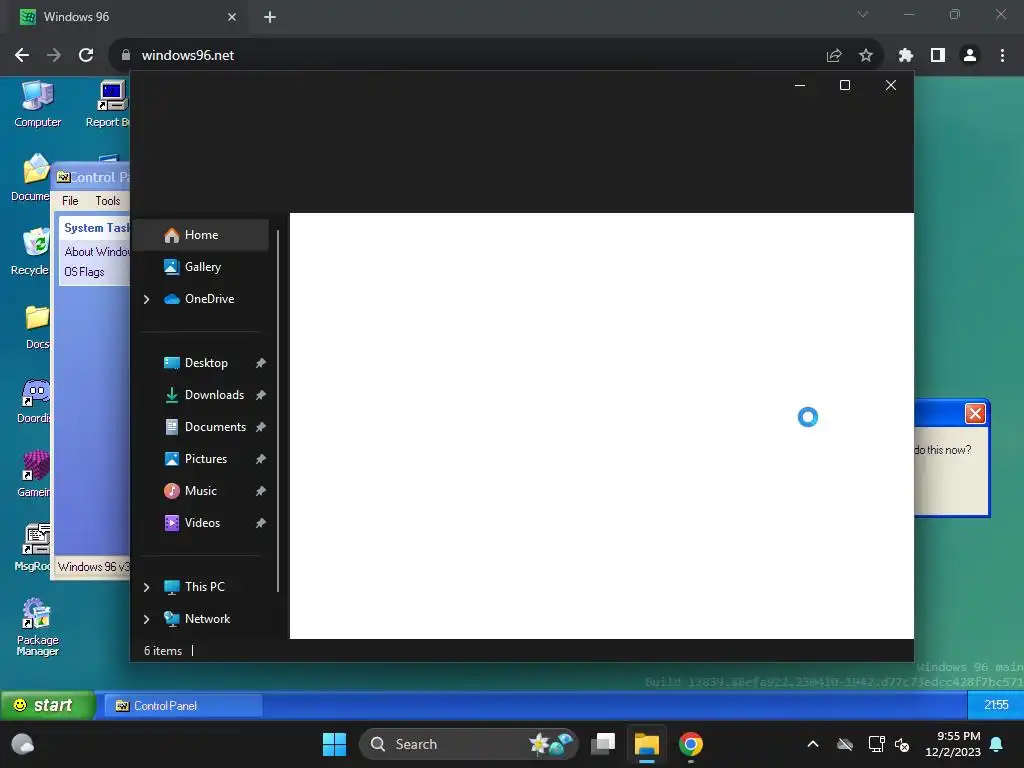Open a new browser tab
The image size is (1024, 768).
tap(270, 17)
